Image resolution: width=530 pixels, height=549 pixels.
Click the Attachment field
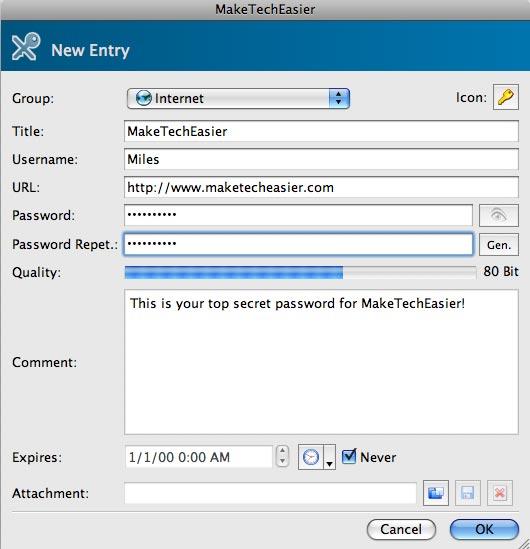[x=270, y=493]
